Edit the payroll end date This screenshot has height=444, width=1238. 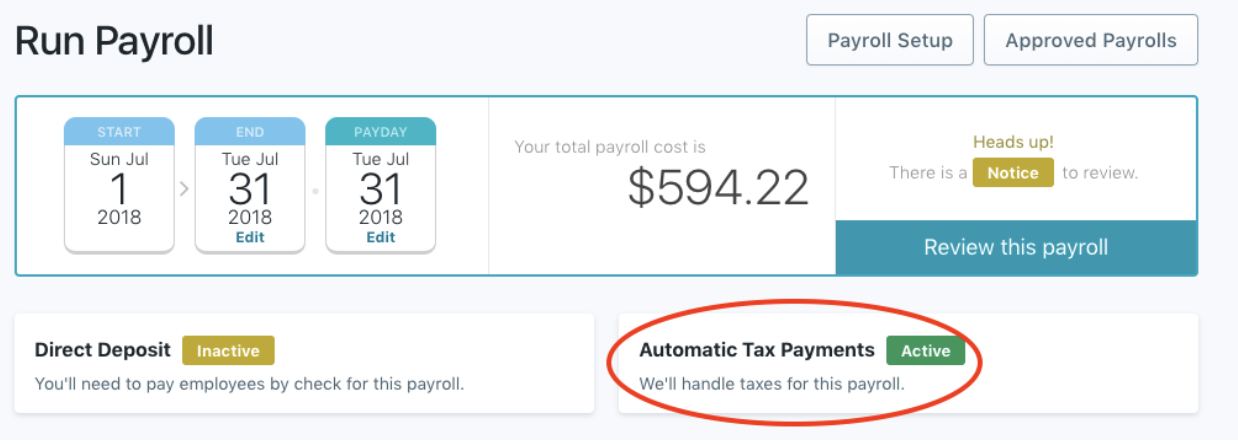click(250, 238)
